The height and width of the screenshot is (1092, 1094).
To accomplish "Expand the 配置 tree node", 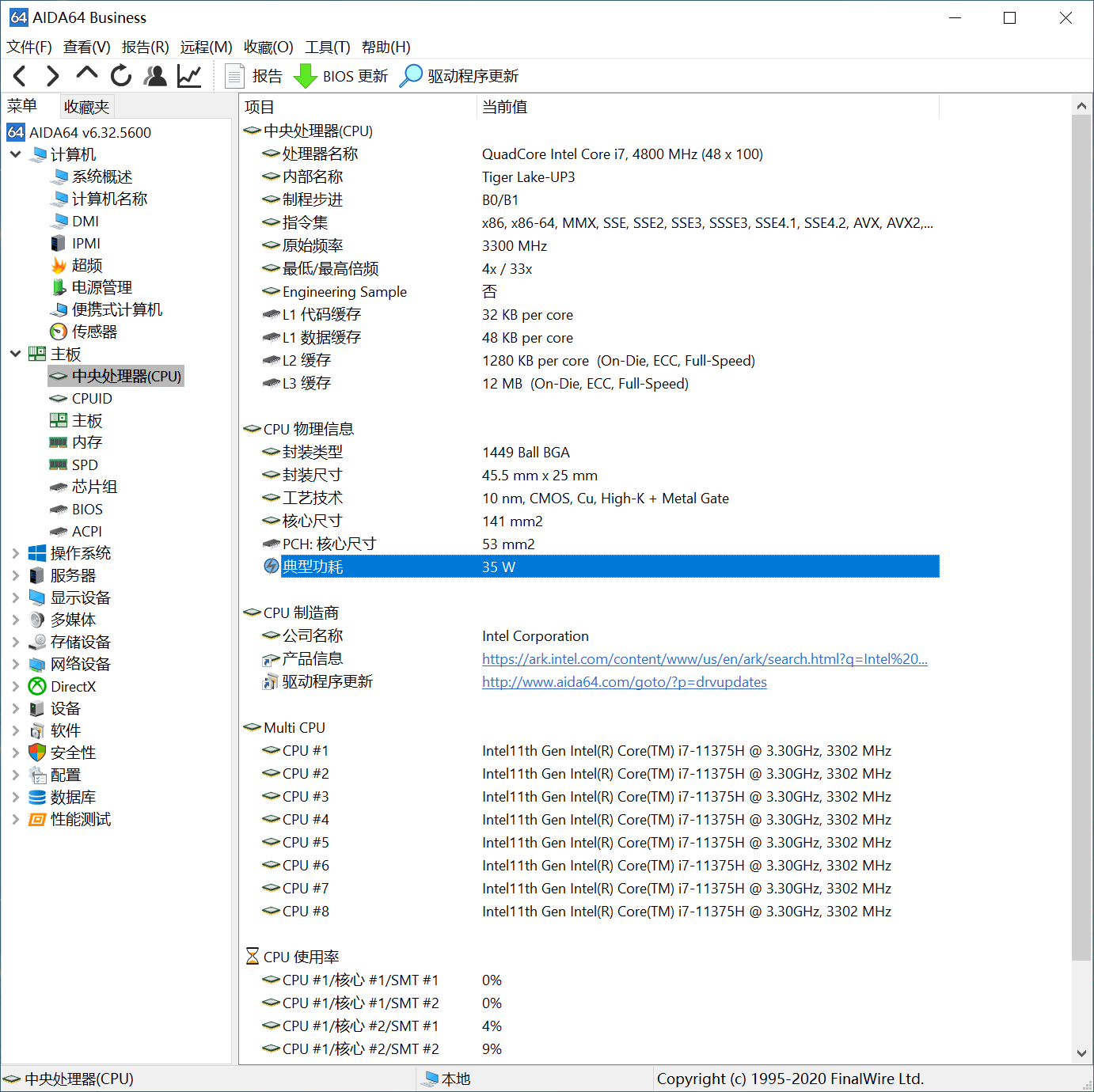I will pos(15,775).
